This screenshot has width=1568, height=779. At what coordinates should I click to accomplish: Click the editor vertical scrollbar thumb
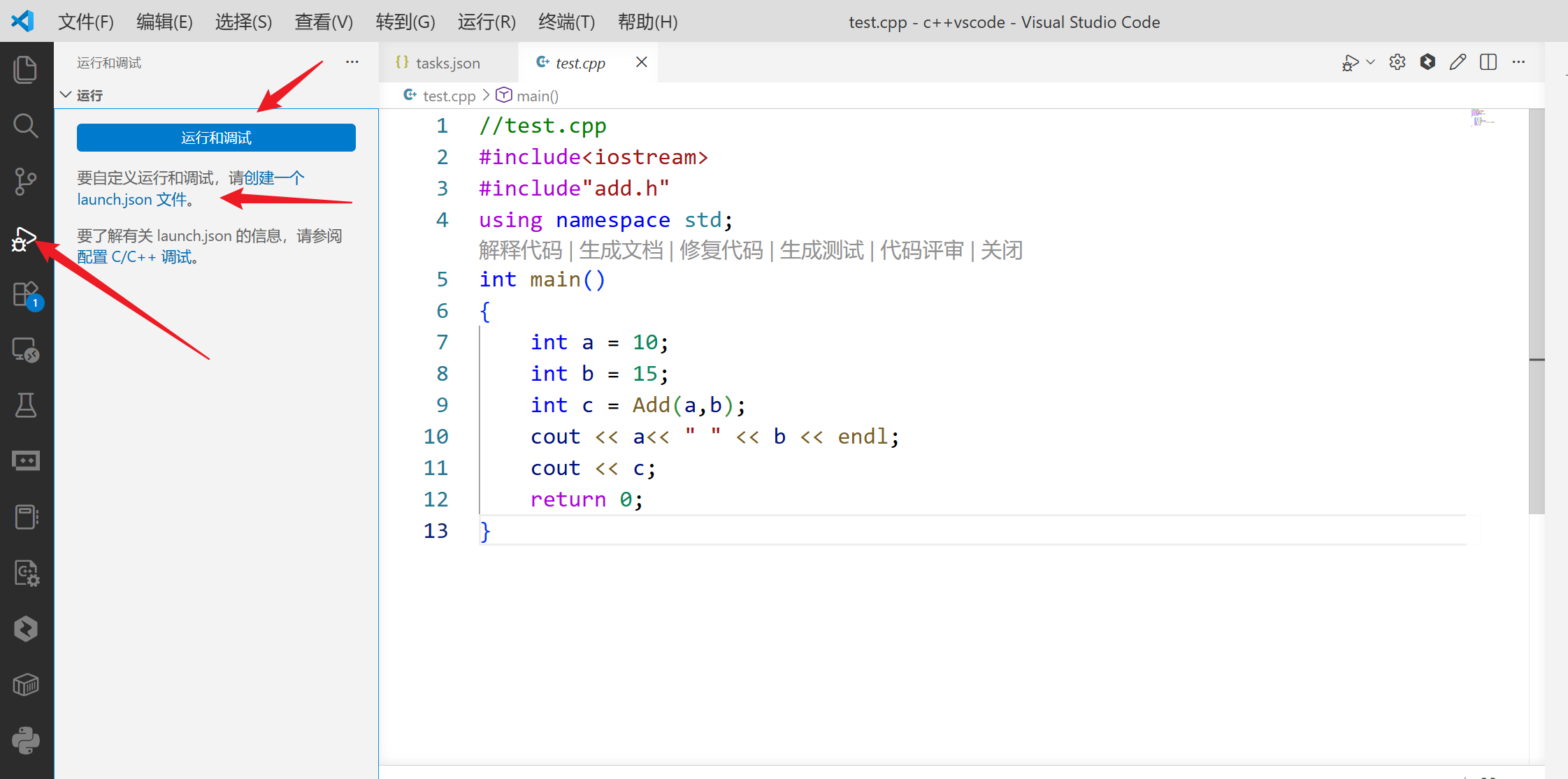click(x=1537, y=311)
